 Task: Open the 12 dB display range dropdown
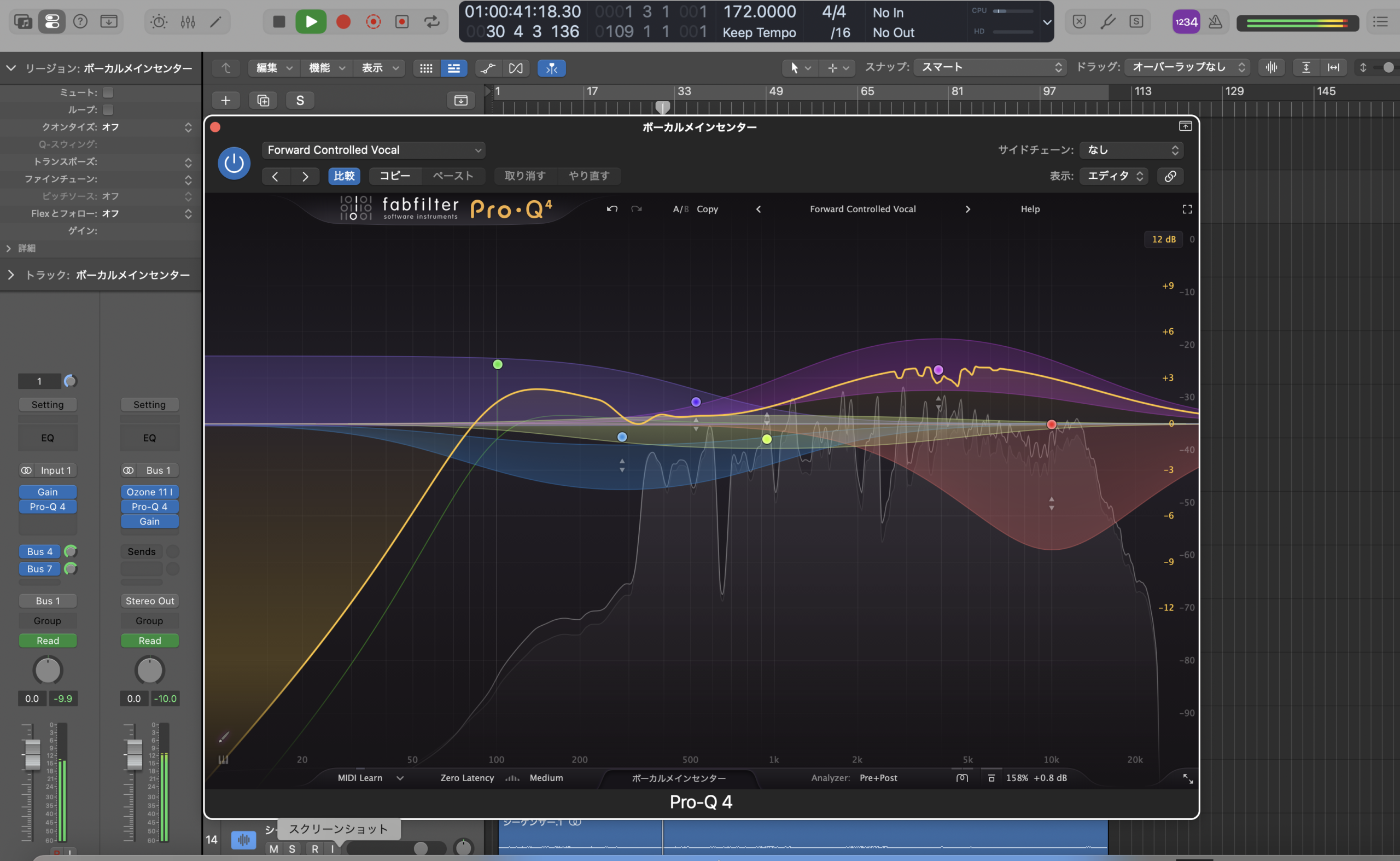1163,239
